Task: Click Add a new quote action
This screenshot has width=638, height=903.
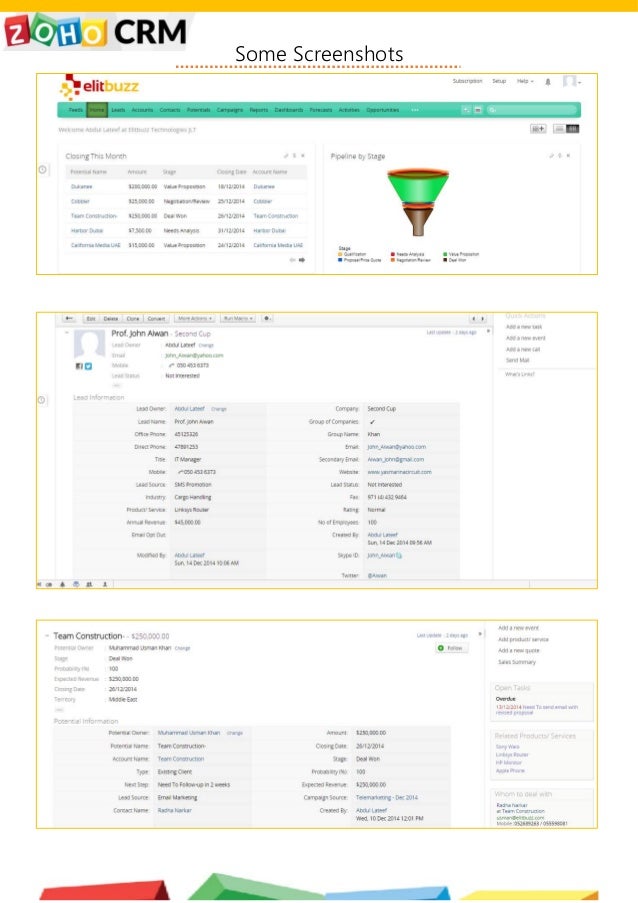Action: pyautogui.click(x=518, y=651)
